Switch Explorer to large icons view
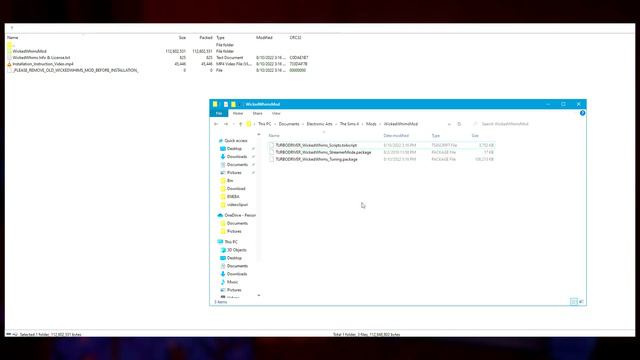Screen dimensions: 640x360 pyautogui.click(x=581, y=302)
